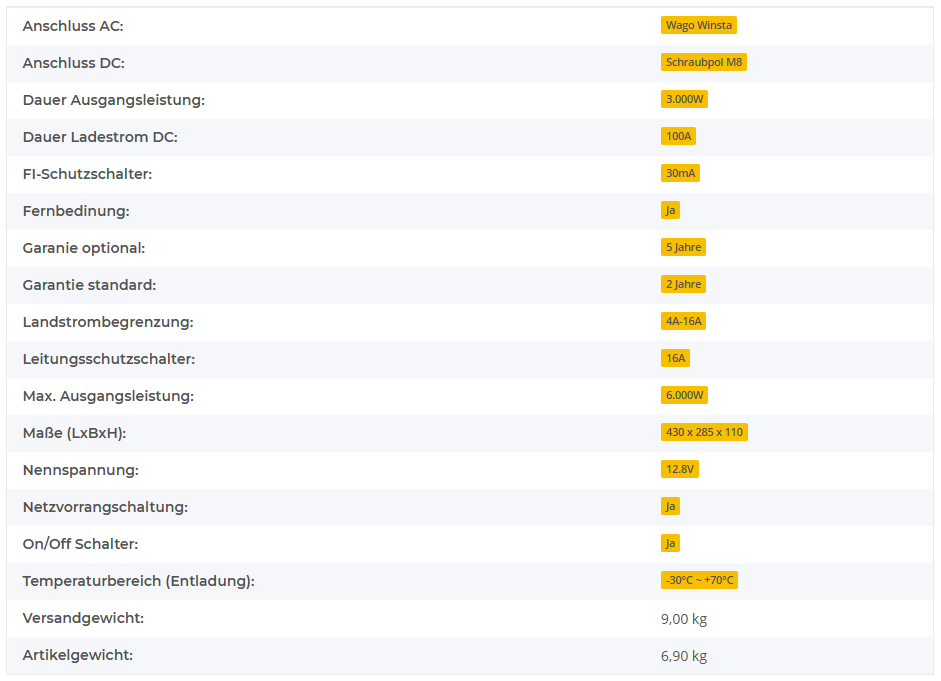Click the '5 Jahre' badge

(683, 247)
